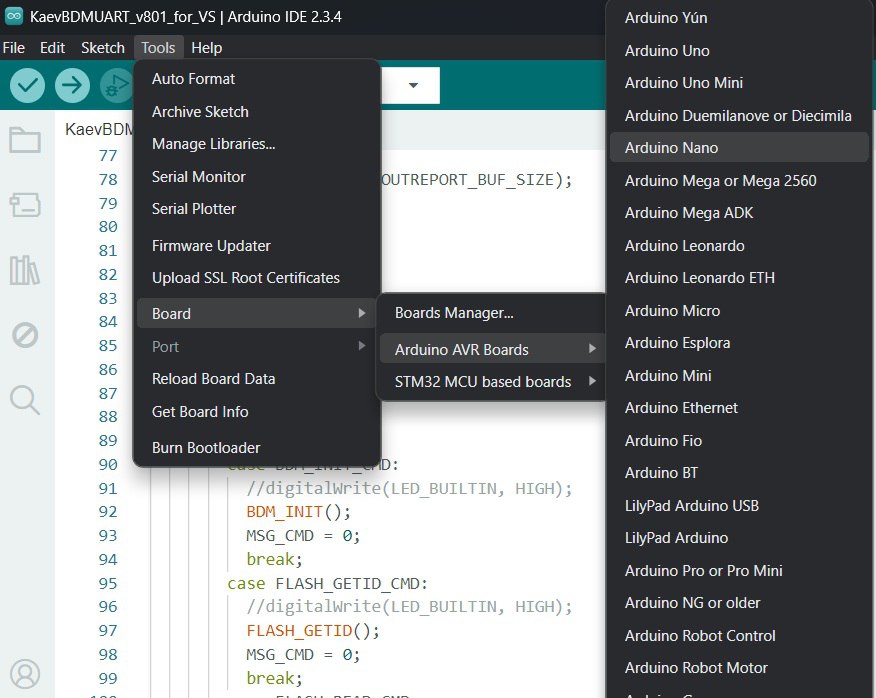This screenshot has height=698, width=876.
Task: Open the Help menu
Action: click(x=207, y=48)
